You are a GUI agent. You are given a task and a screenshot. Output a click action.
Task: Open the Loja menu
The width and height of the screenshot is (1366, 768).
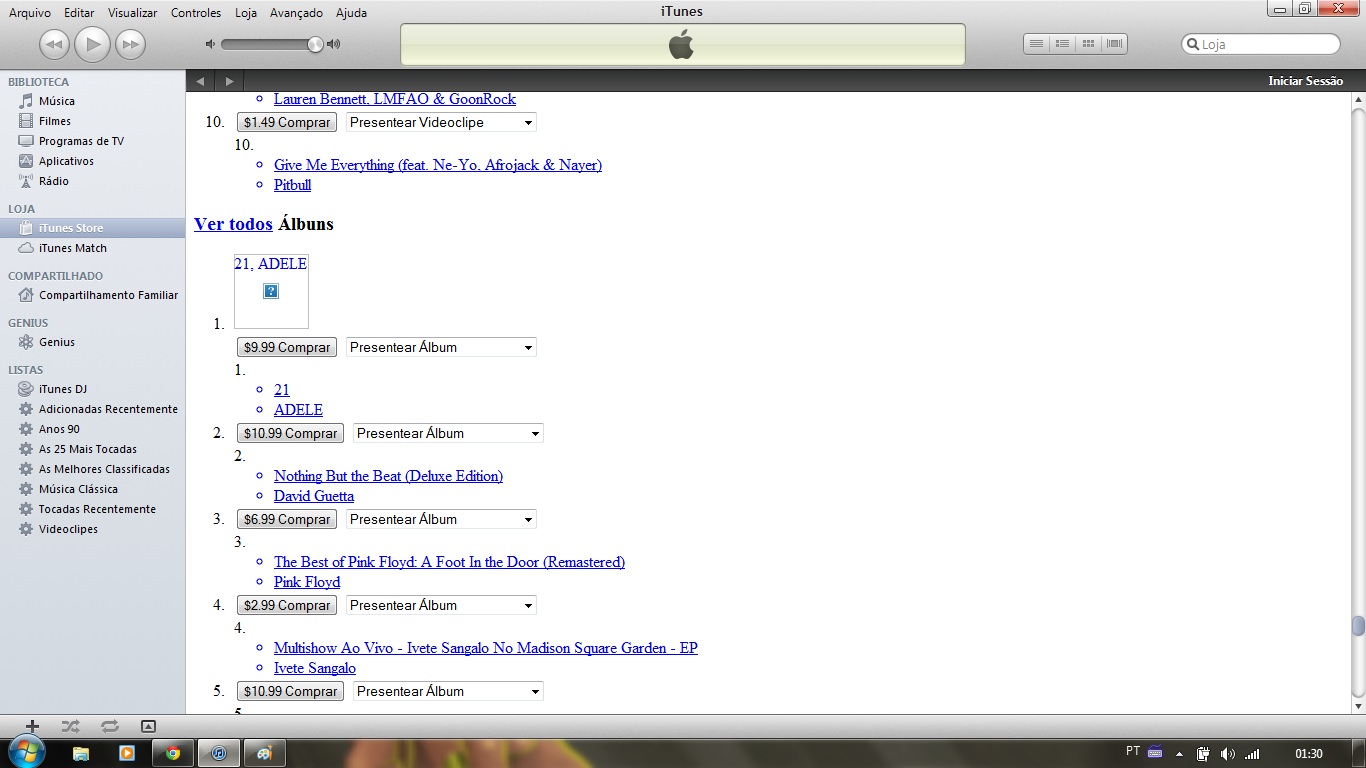(246, 13)
